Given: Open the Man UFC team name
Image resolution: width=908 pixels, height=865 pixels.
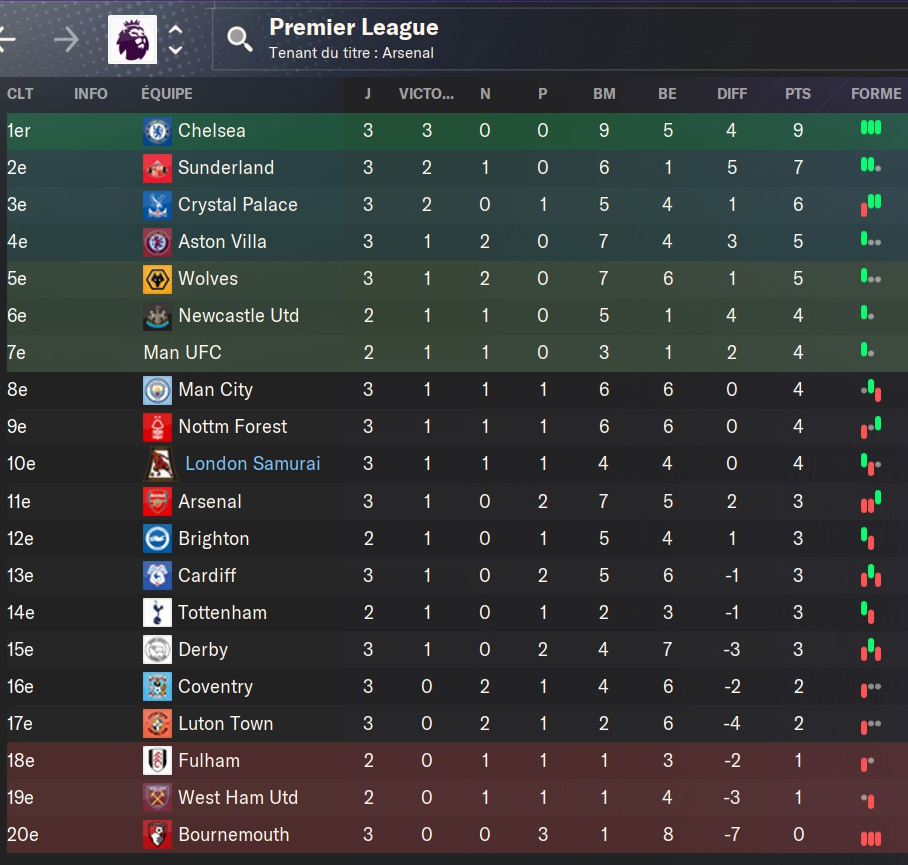Looking at the screenshot, I should click(x=182, y=353).
